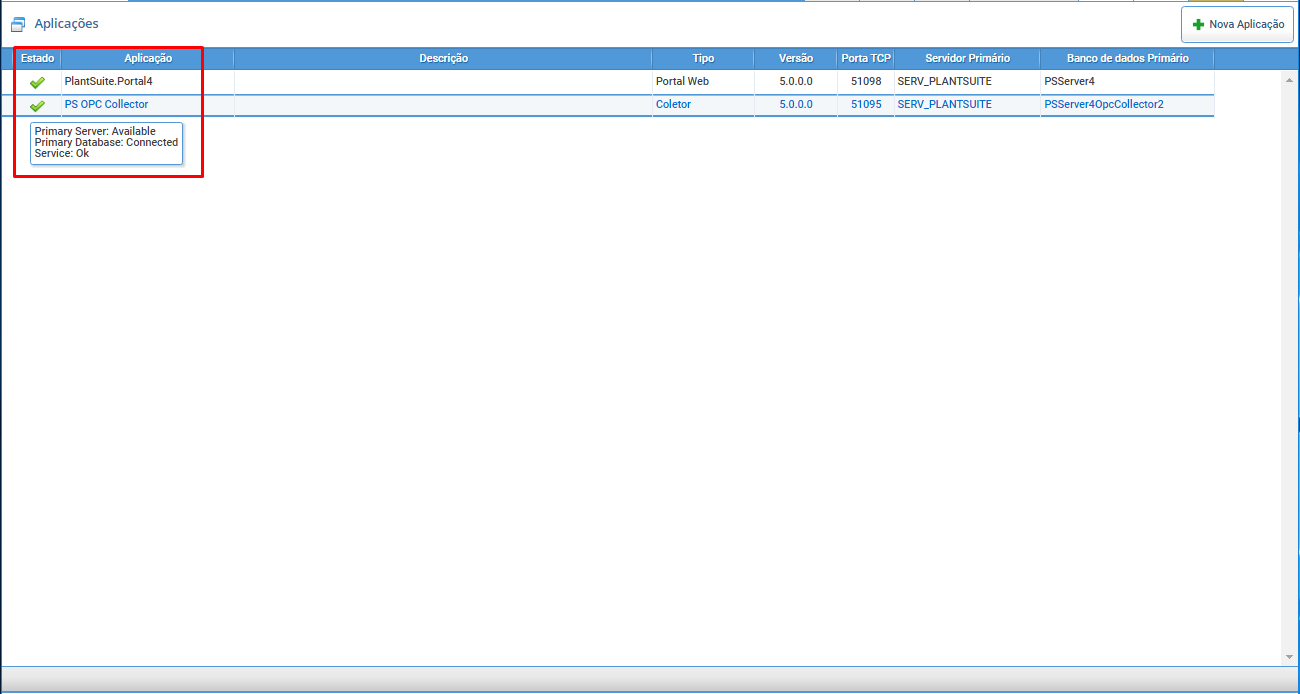Click the scrollbar up arrow

[1288, 79]
